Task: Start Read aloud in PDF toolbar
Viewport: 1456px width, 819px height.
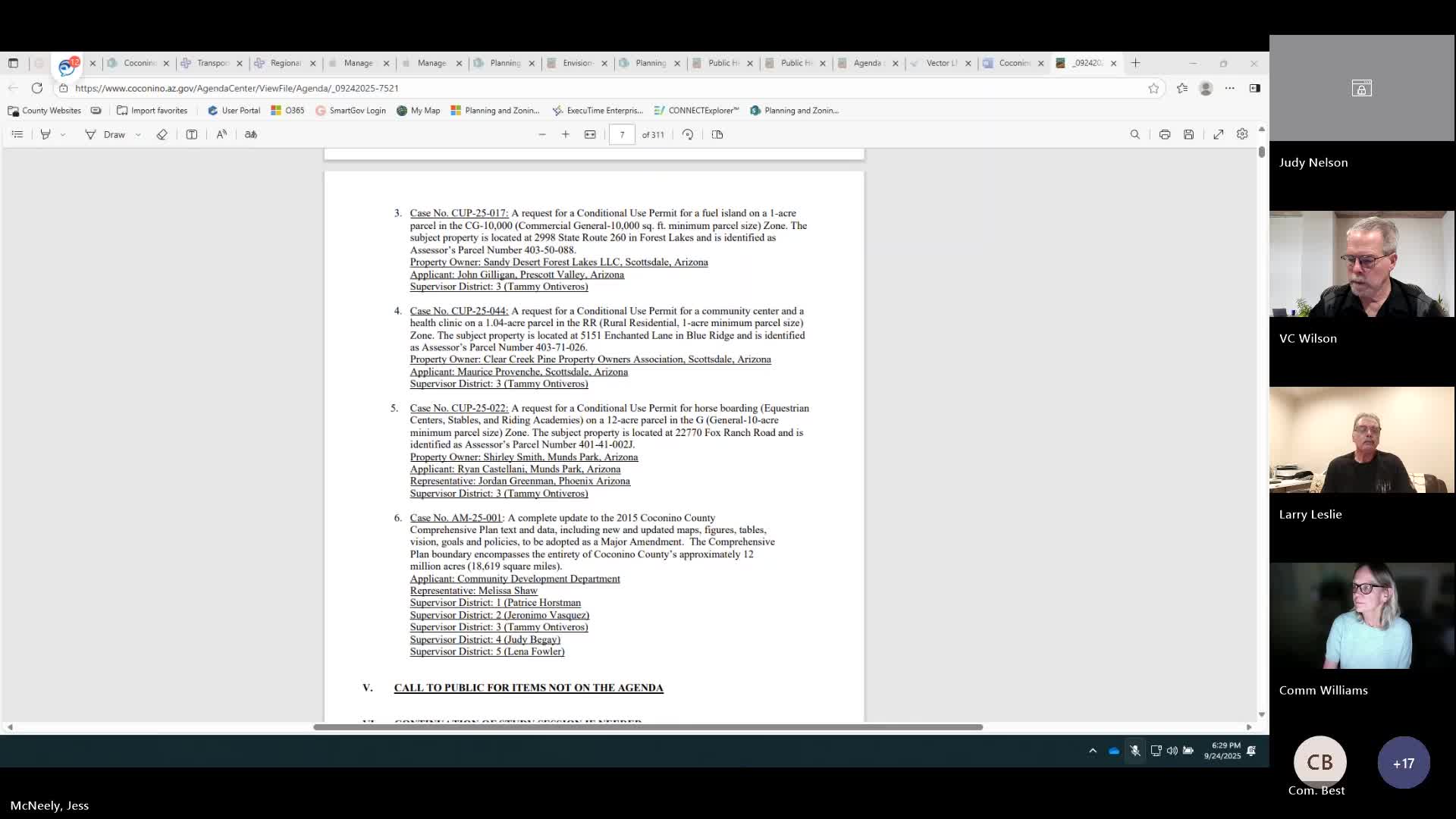Action: click(221, 134)
